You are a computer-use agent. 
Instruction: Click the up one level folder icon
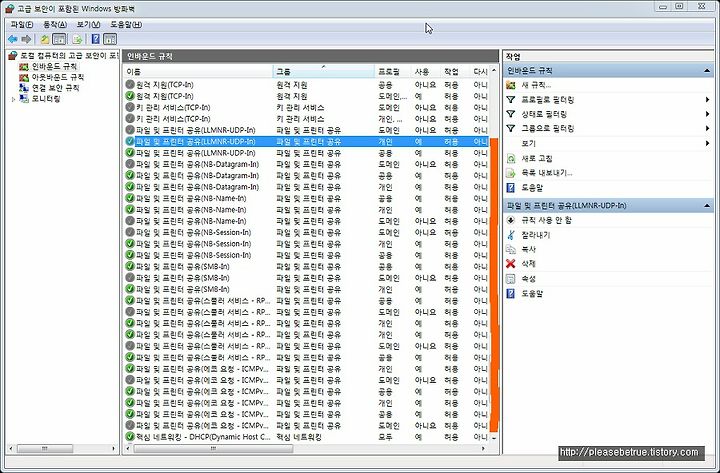point(45,39)
